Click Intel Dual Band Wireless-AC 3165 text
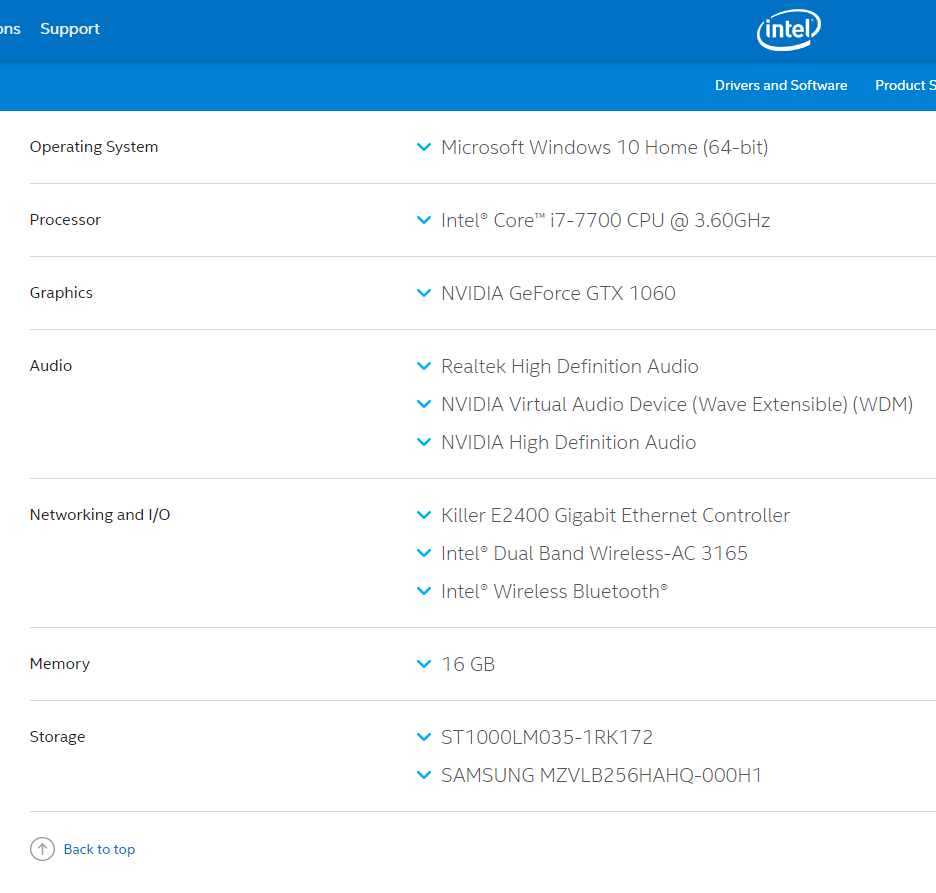Viewport: 936px width, 893px height. coord(594,553)
